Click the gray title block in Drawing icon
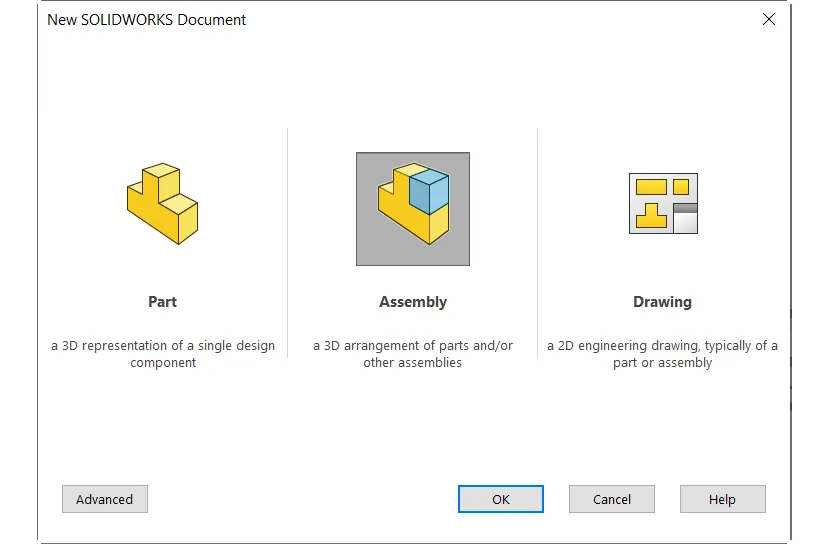This screenshot has height=545, width=829. point(685,217)
